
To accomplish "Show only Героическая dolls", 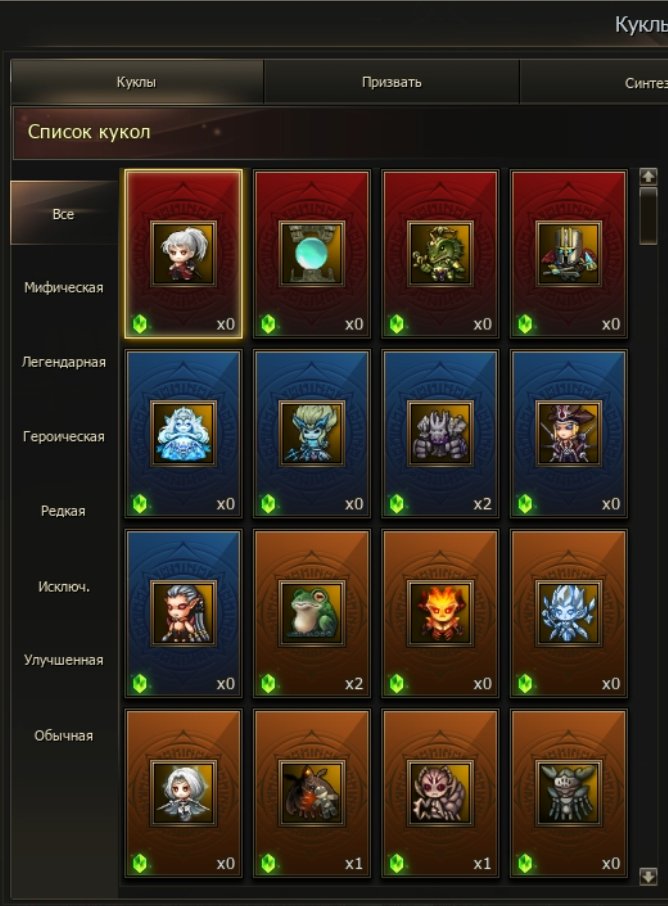I will [x=64, y=436].
